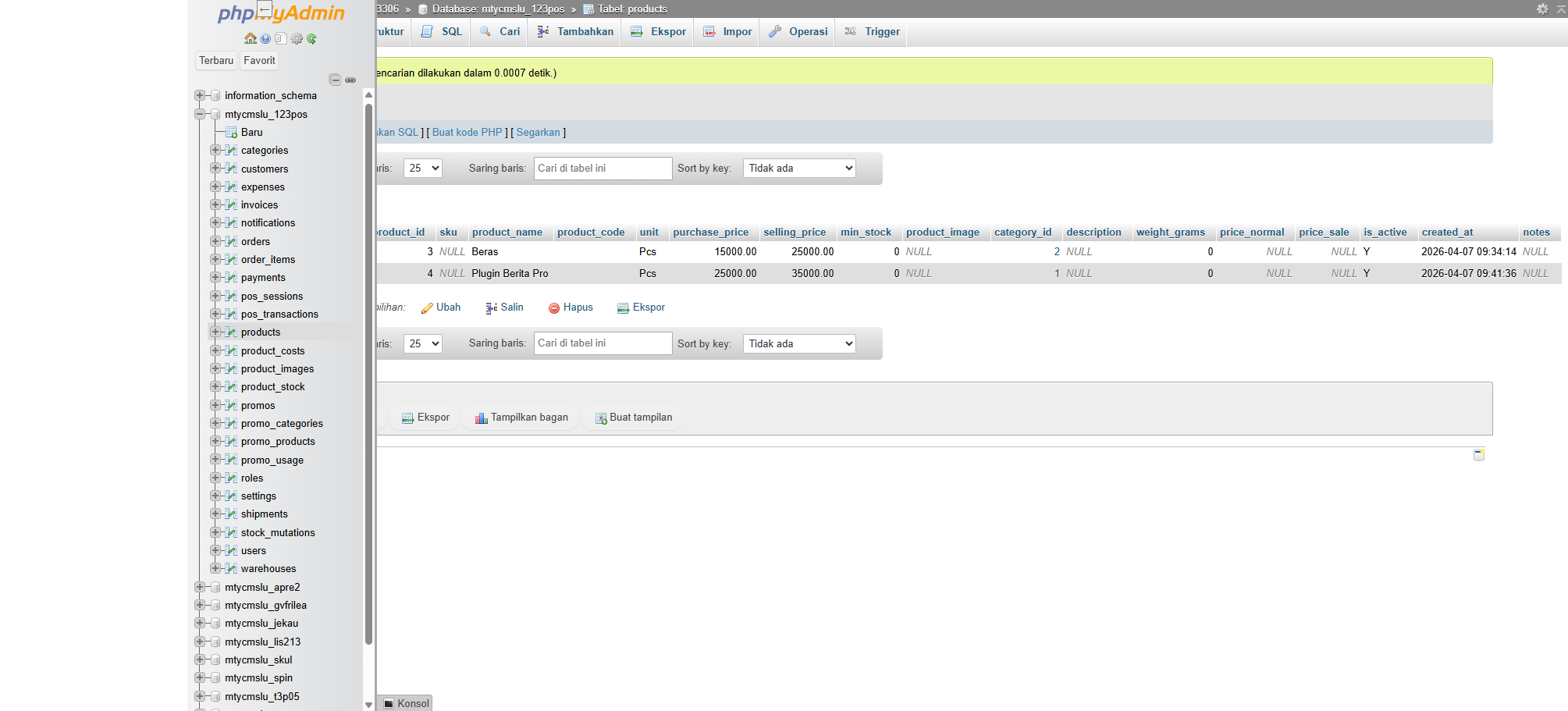This screenshot has height=711, width=1568.
Task: Click the bookmark icon below results panel
Action: 1478,455
